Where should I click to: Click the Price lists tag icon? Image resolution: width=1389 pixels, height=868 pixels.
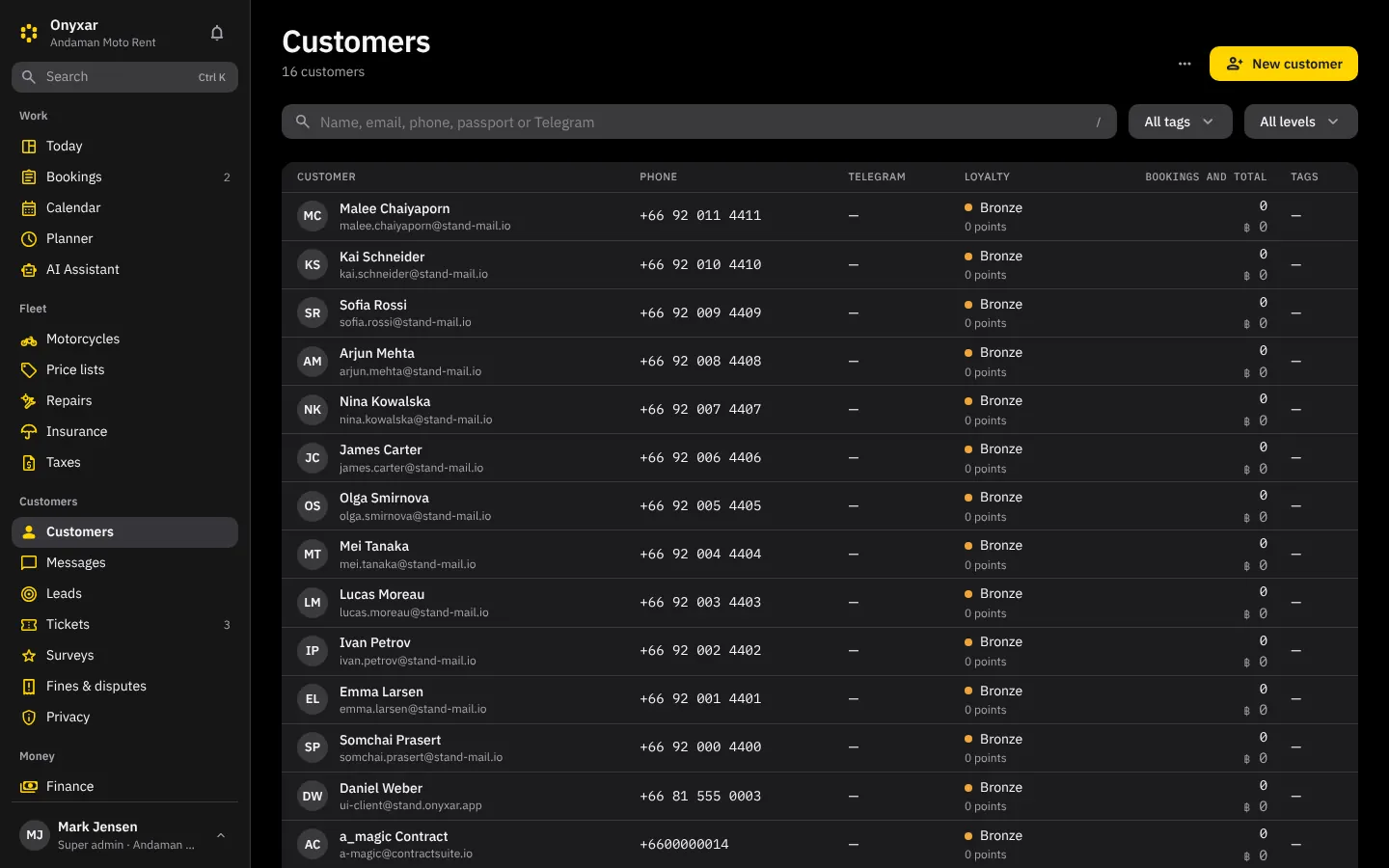point(29,370)
